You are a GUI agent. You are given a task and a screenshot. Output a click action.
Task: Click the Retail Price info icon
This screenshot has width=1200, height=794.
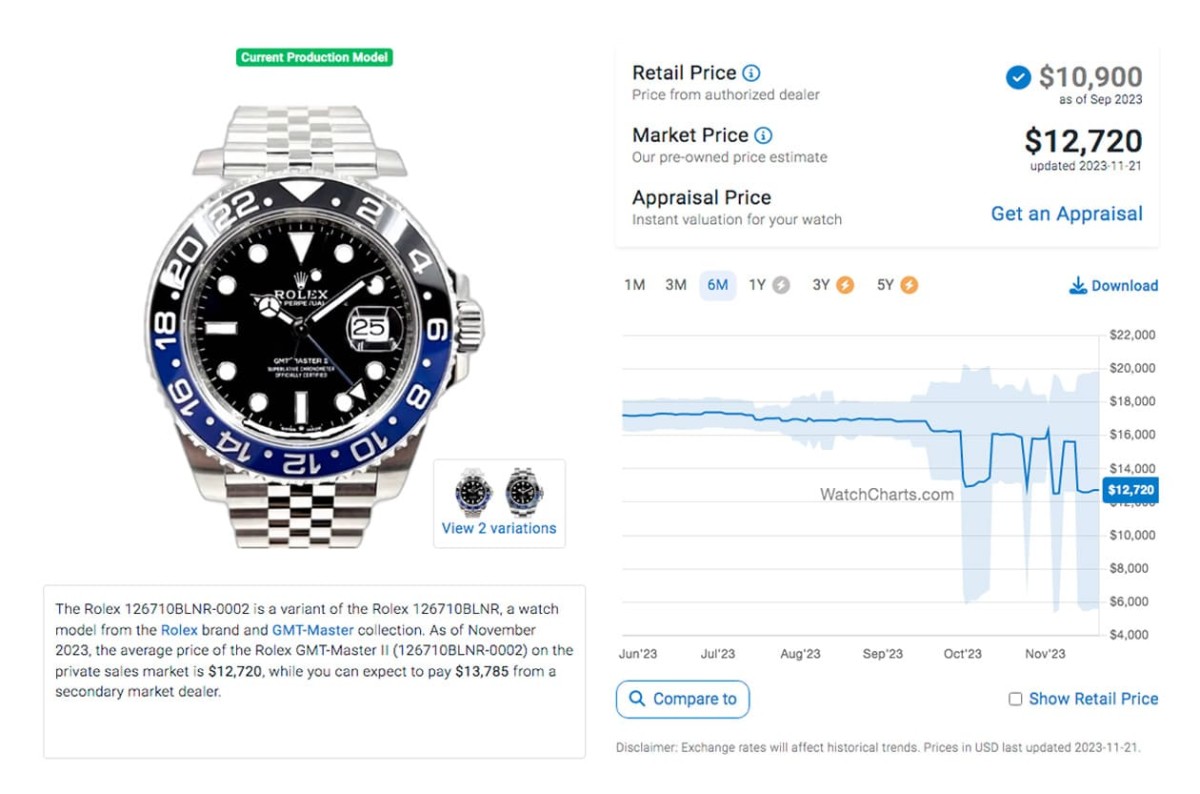(x=752, y=73)
